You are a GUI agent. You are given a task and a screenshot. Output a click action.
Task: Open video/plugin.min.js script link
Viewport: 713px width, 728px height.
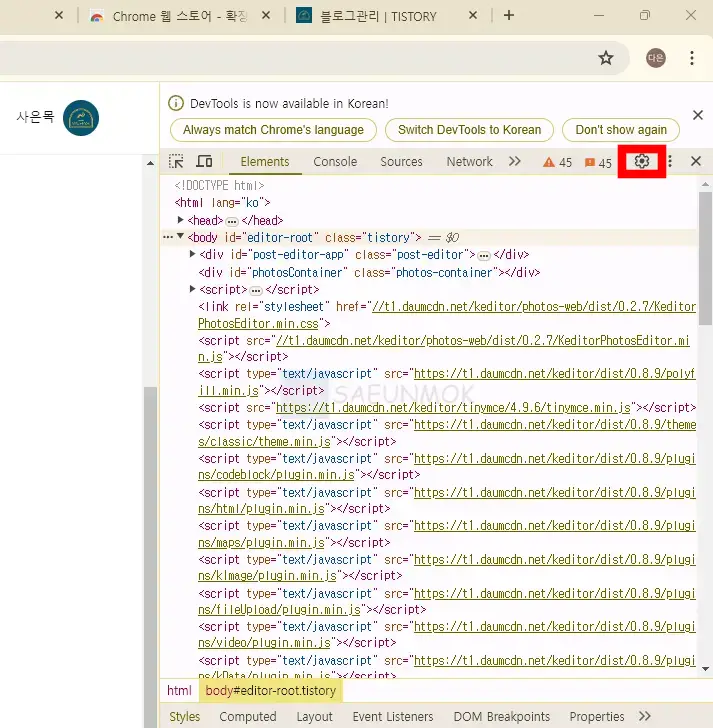pos(447,635)
